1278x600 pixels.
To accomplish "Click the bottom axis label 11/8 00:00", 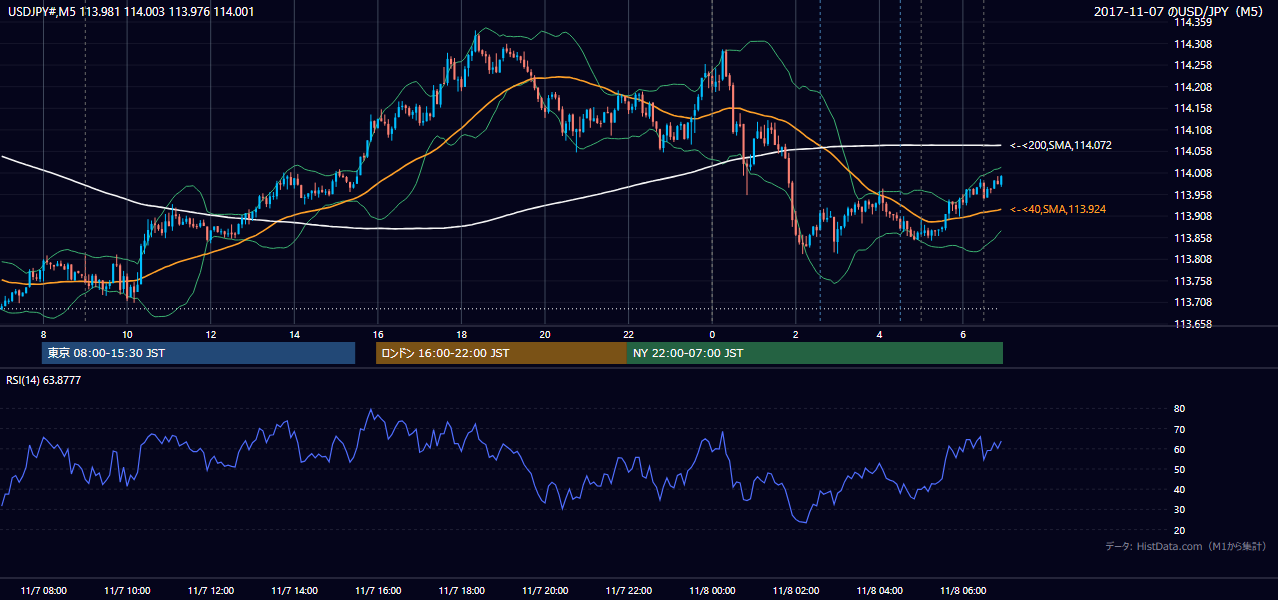I will pyautogui.click(x=712, y=591).
